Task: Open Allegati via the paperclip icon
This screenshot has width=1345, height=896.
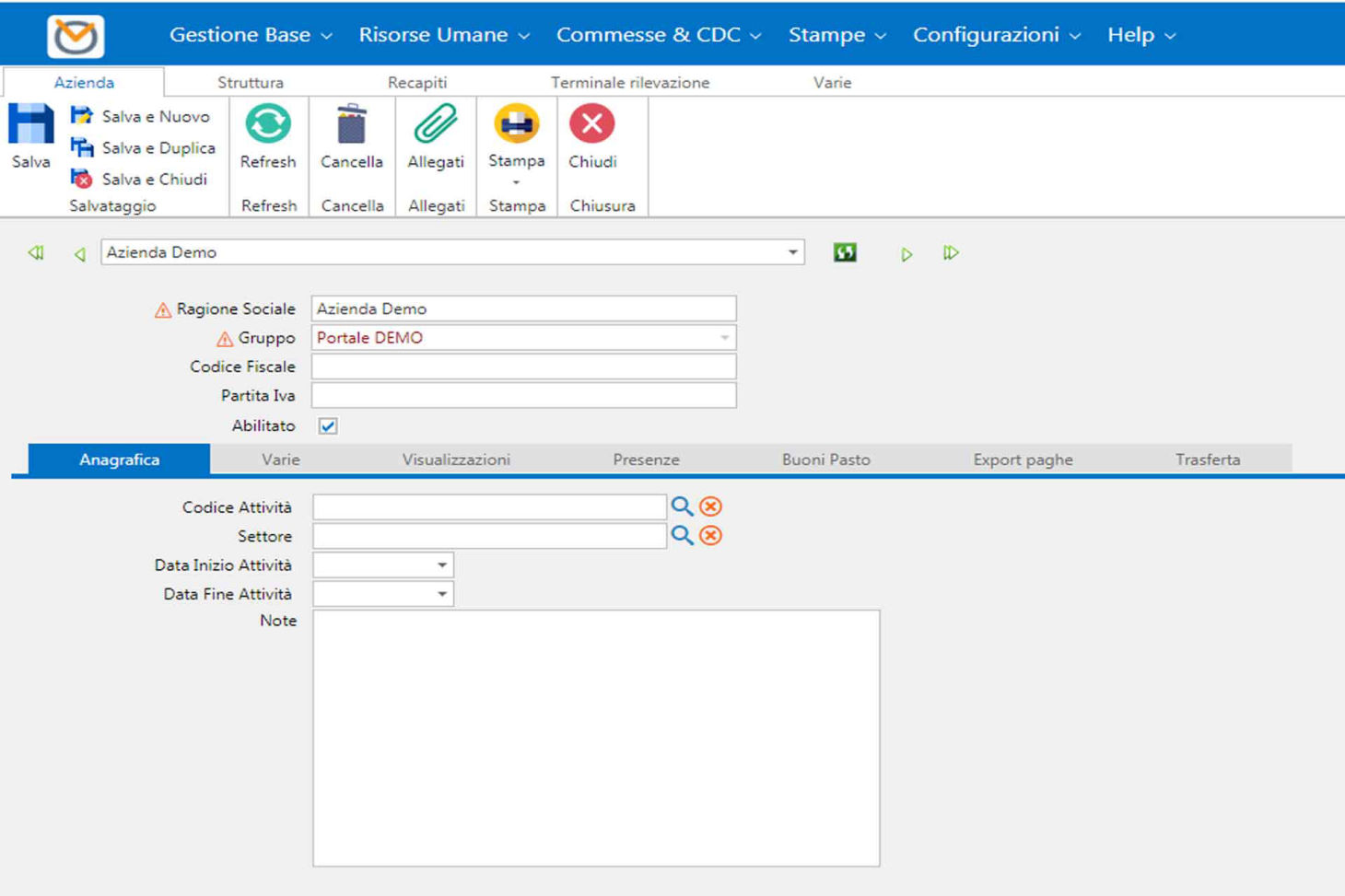Action: point(436,123)
